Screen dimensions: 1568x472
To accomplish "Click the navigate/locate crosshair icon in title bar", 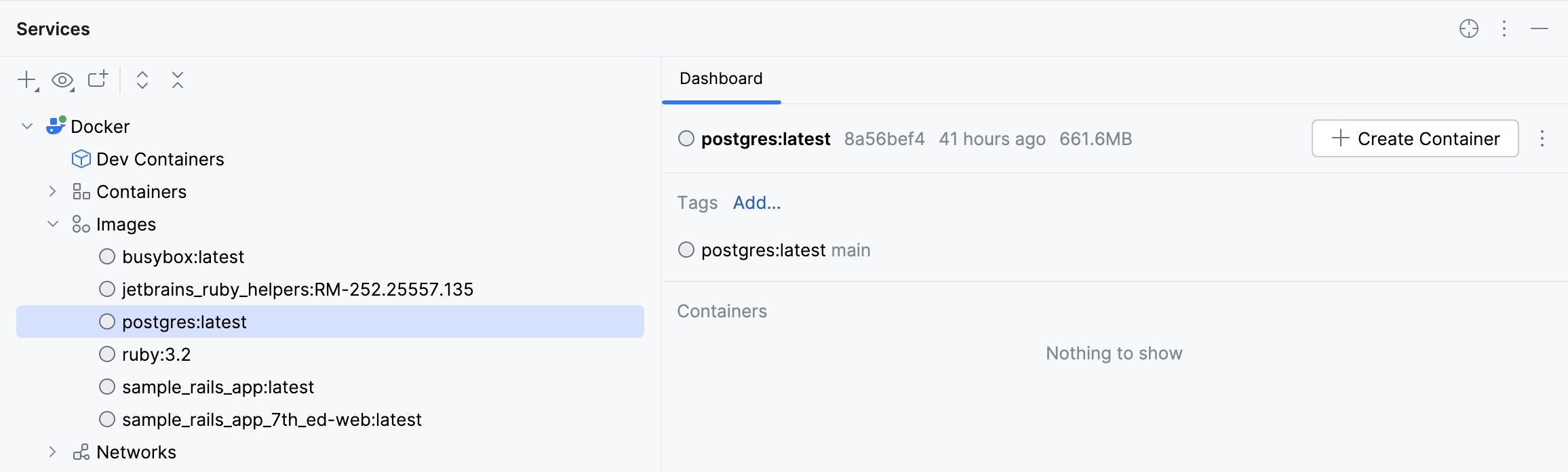I will (1469, 28).
